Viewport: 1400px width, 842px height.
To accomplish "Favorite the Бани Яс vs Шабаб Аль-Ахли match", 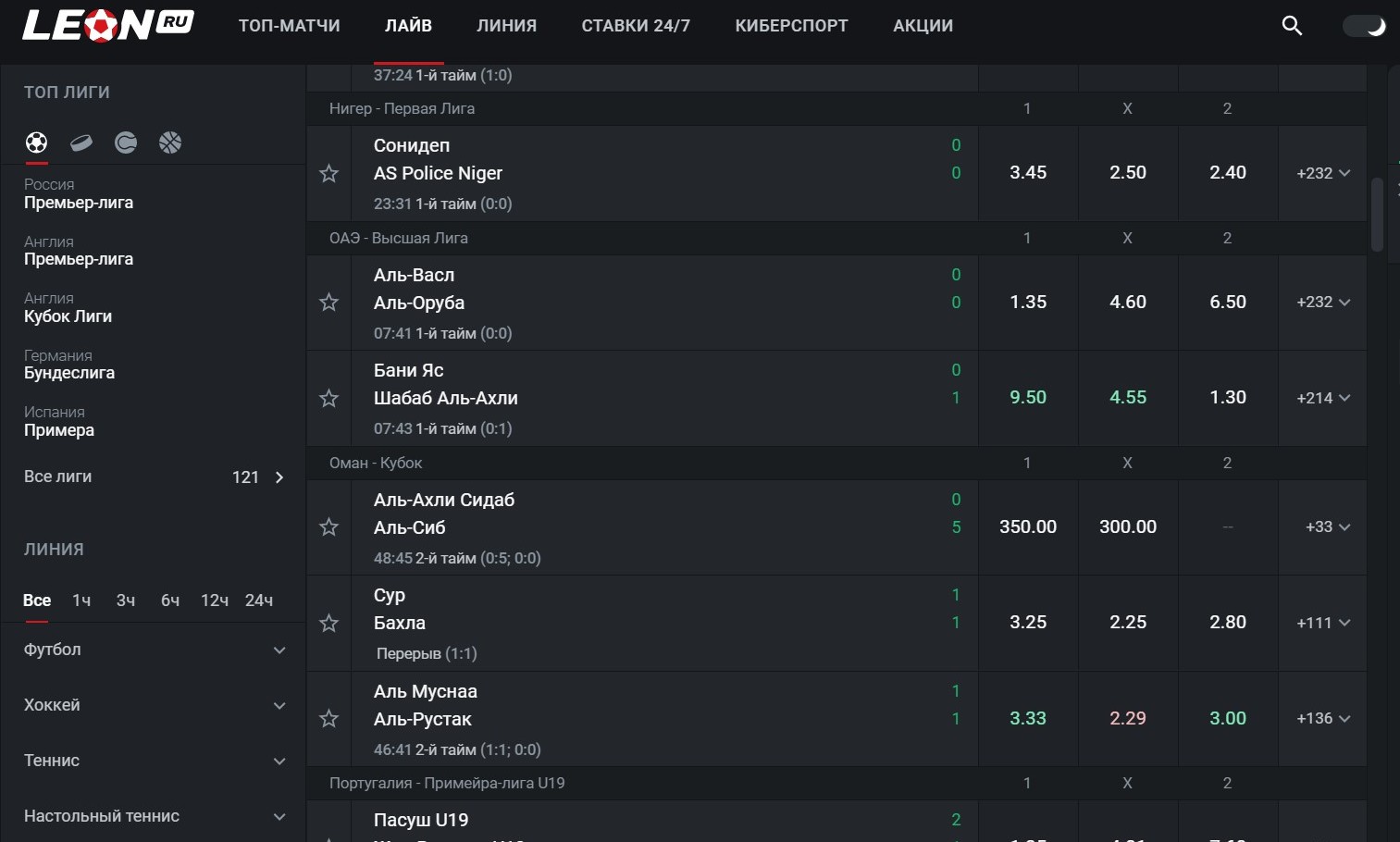I will click(328, 398).
